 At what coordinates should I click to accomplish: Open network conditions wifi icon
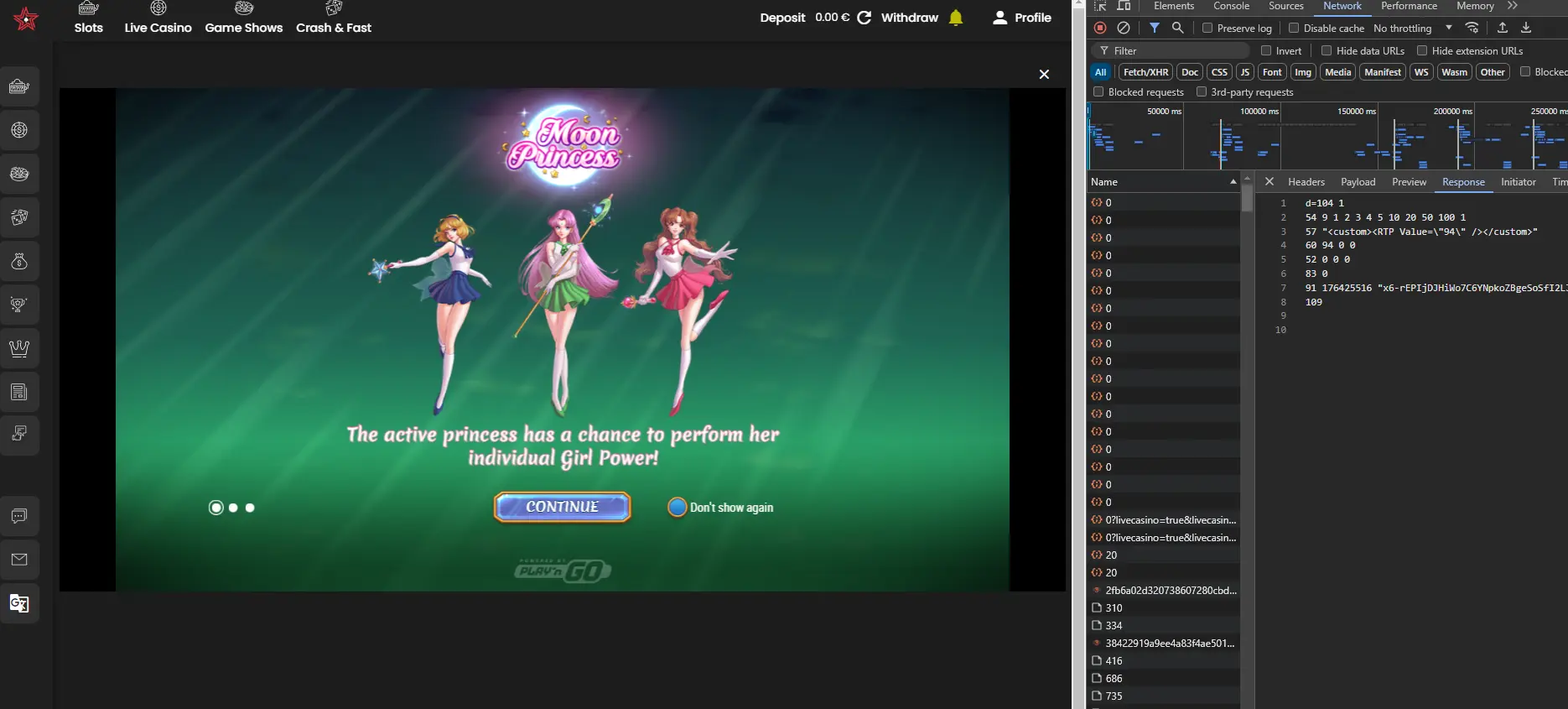(1472, 28)
